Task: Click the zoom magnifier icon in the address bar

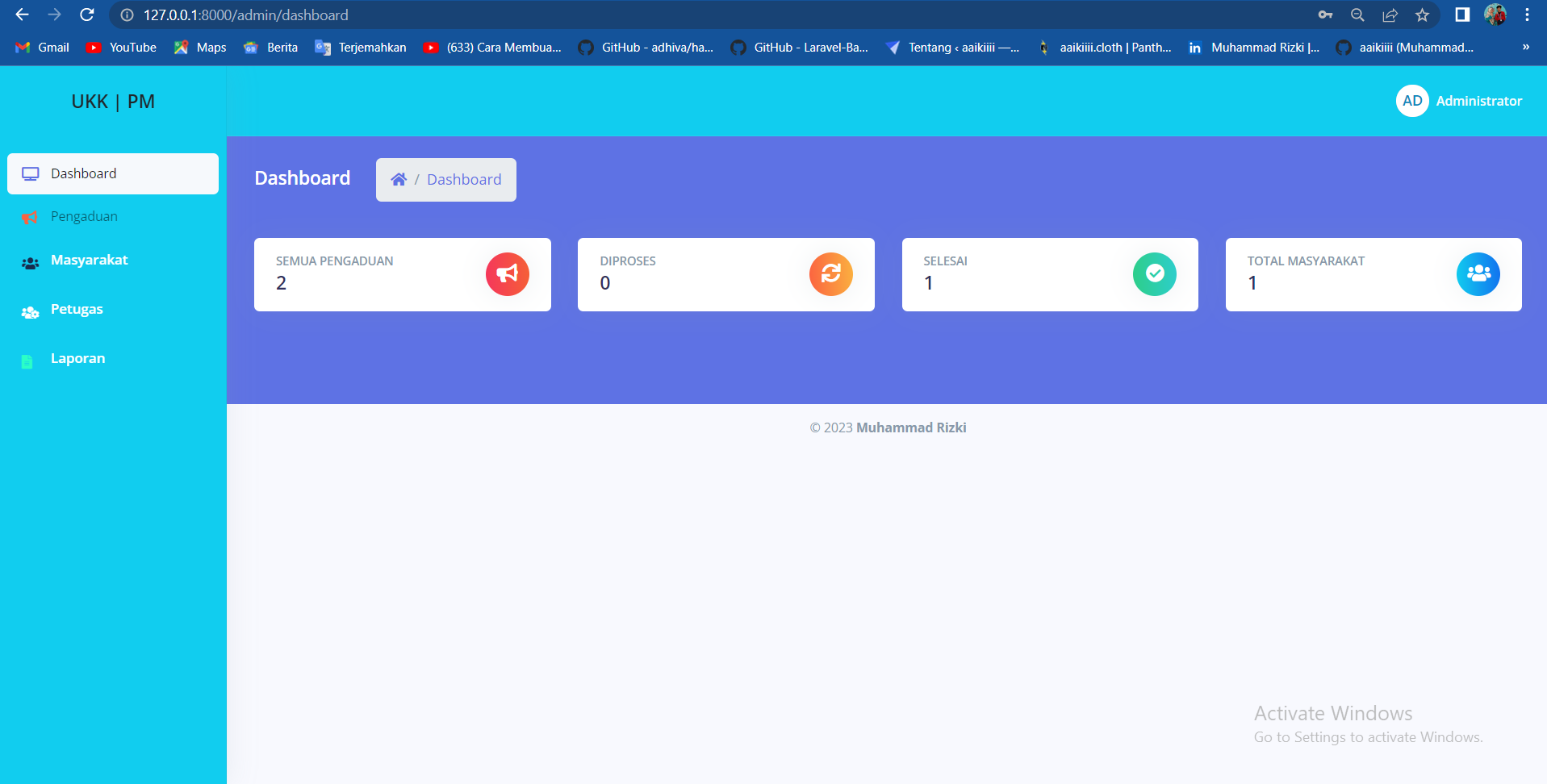Action: [1357, 15]
